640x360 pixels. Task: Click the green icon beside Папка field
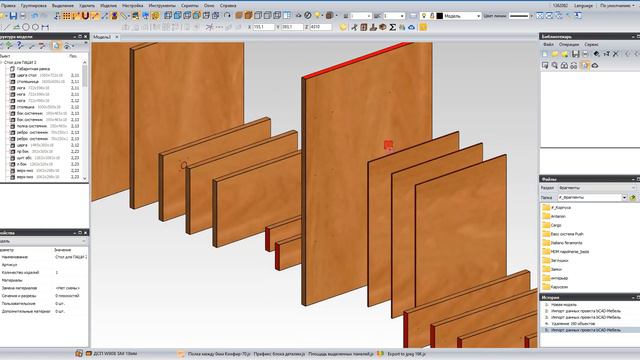(633, 198)
